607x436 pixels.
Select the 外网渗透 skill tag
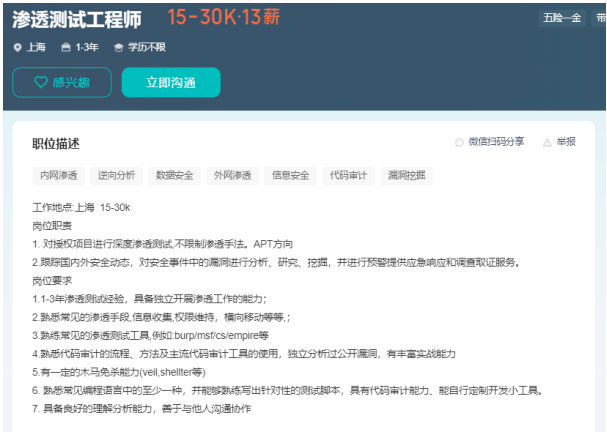coord(232,176)
